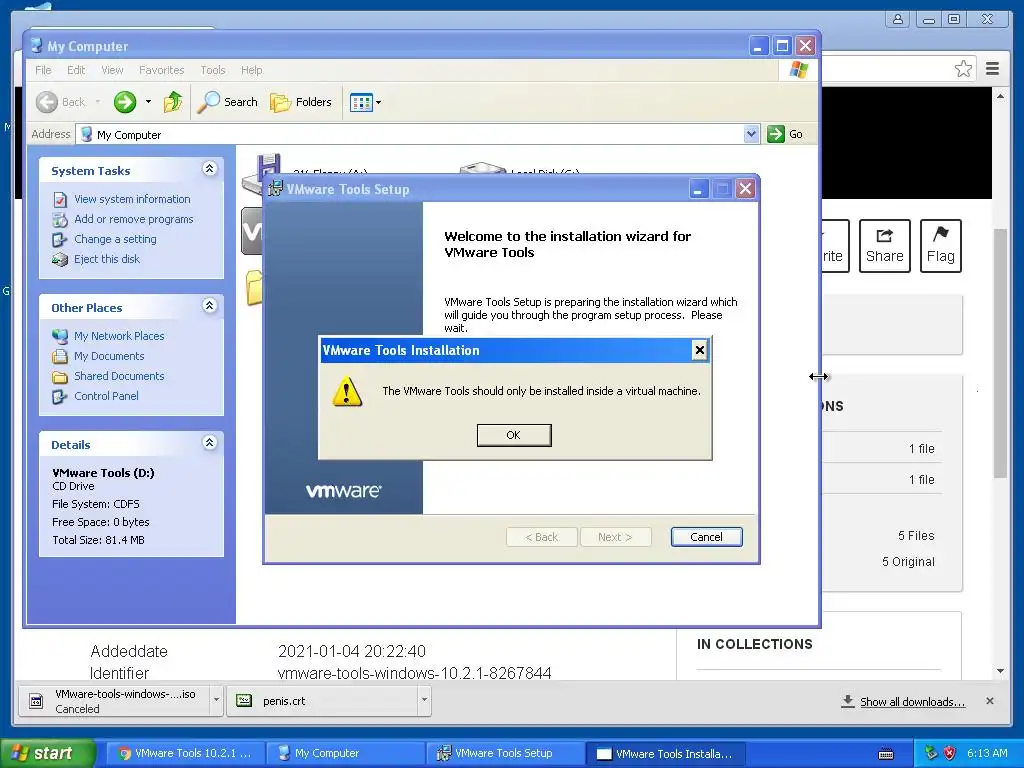1024x768 pixels.
Task: Click the browser scrollbar down arrow
Action: [x=1000, y=671]
